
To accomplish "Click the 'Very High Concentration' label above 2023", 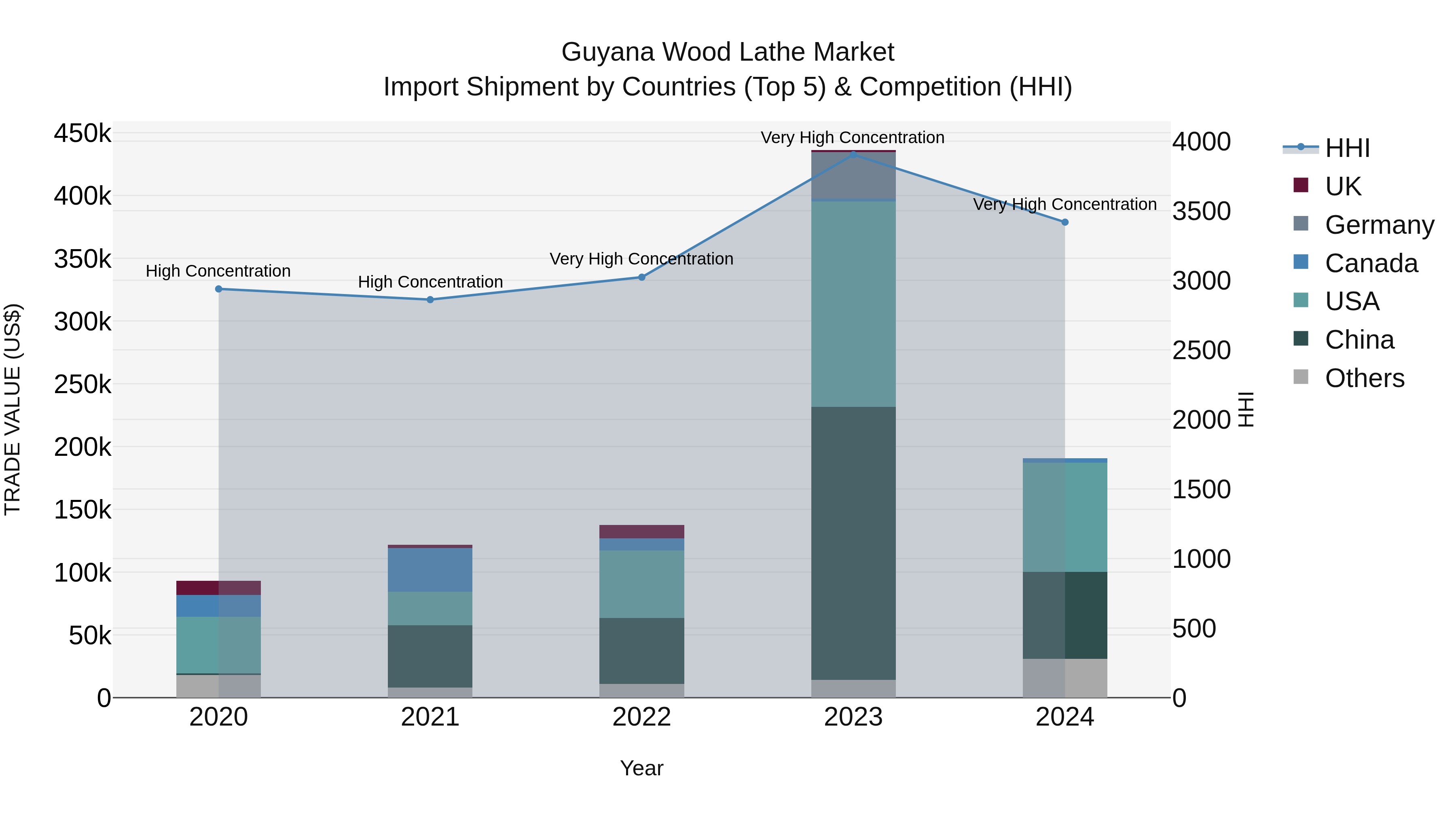I will pos(852,138).
